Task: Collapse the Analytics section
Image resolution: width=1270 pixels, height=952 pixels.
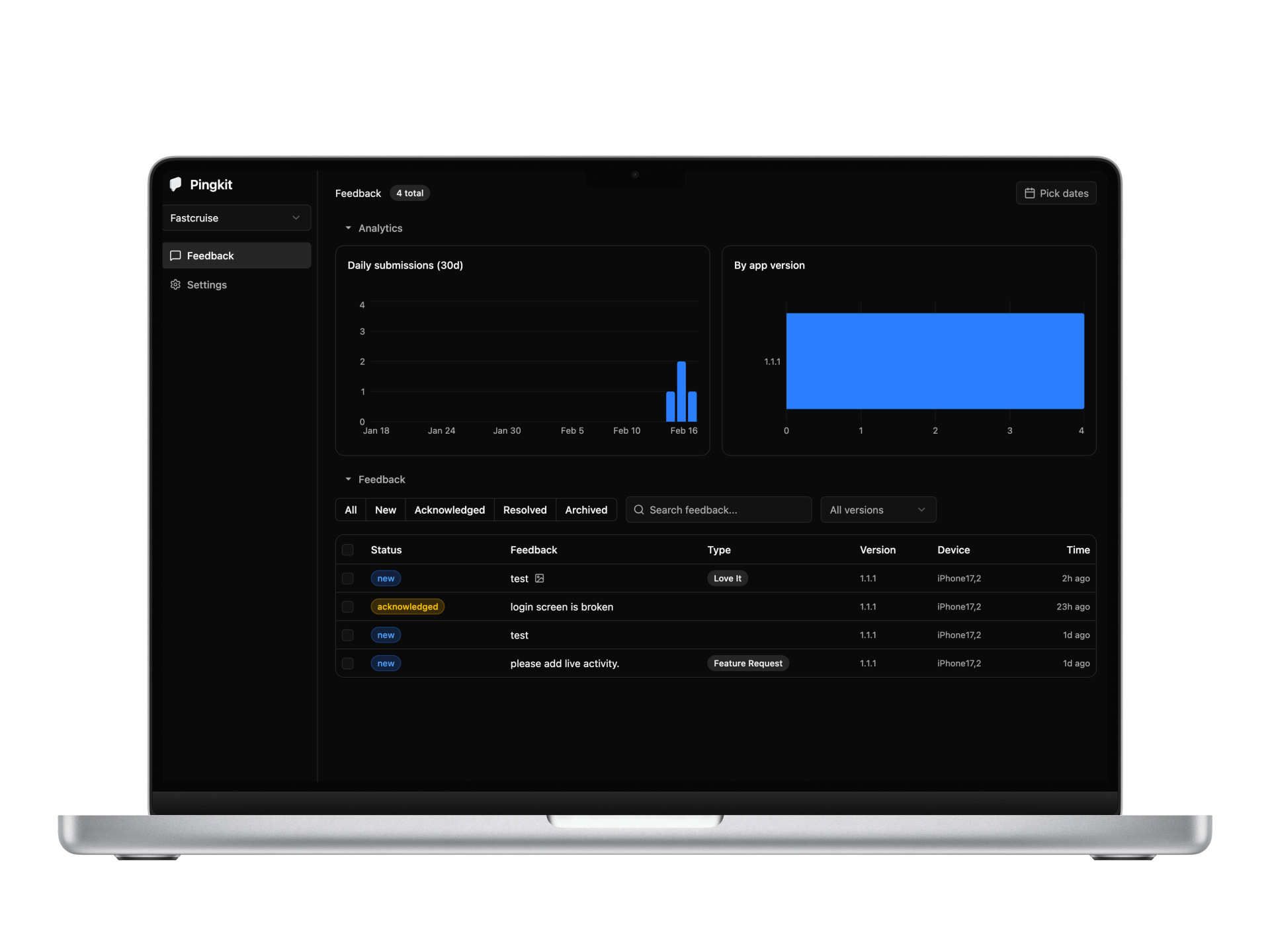Action: 349,227
